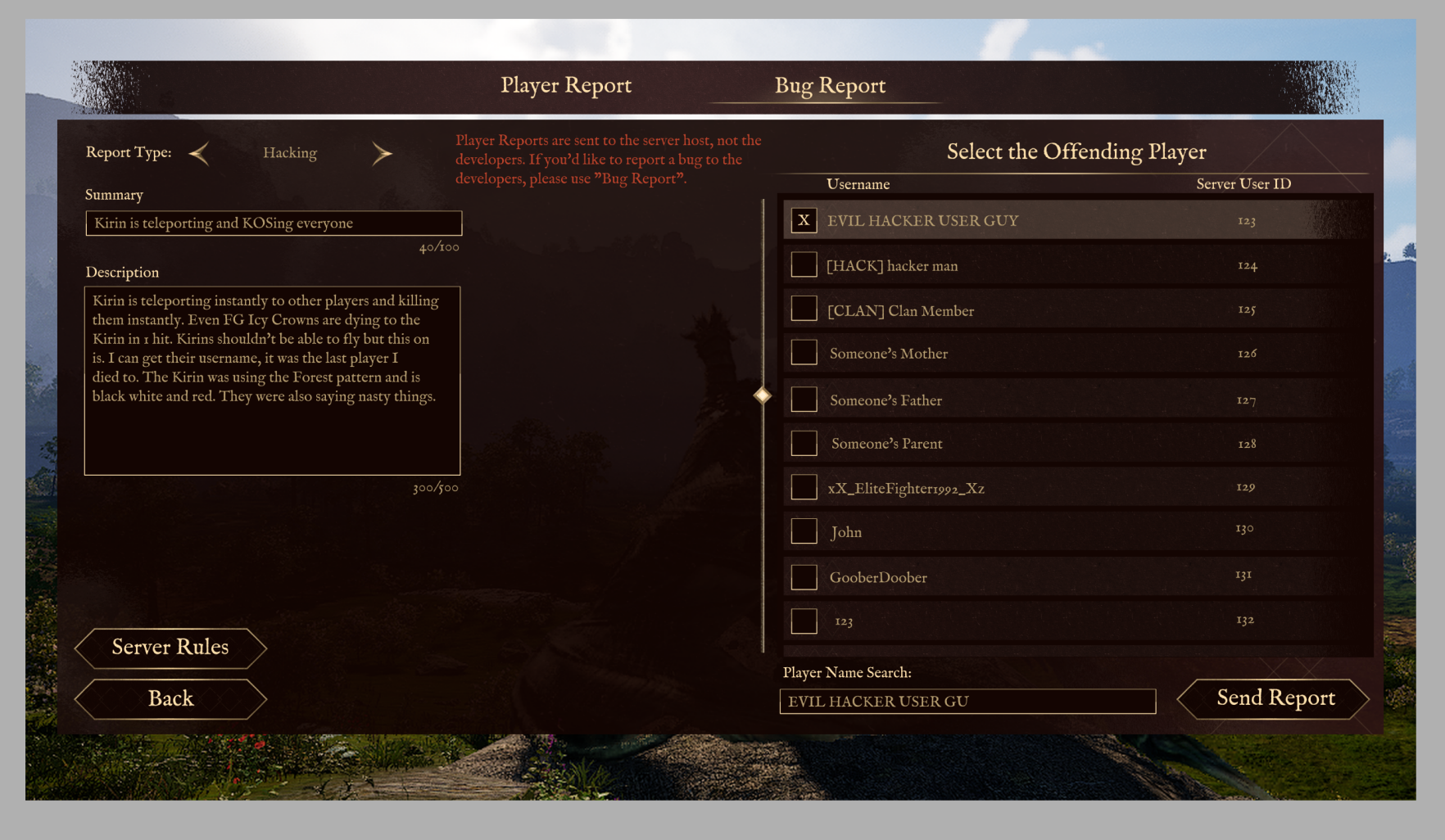Click the Username column header
The height and width of the screenshot is (840, 1445).
858,184
